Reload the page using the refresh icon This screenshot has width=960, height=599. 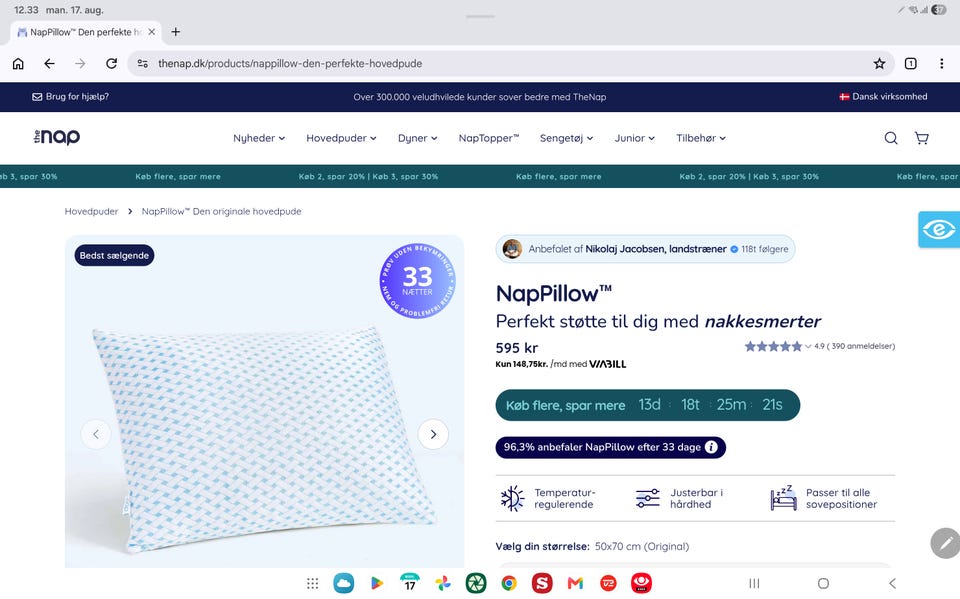(x=111, y=64)
